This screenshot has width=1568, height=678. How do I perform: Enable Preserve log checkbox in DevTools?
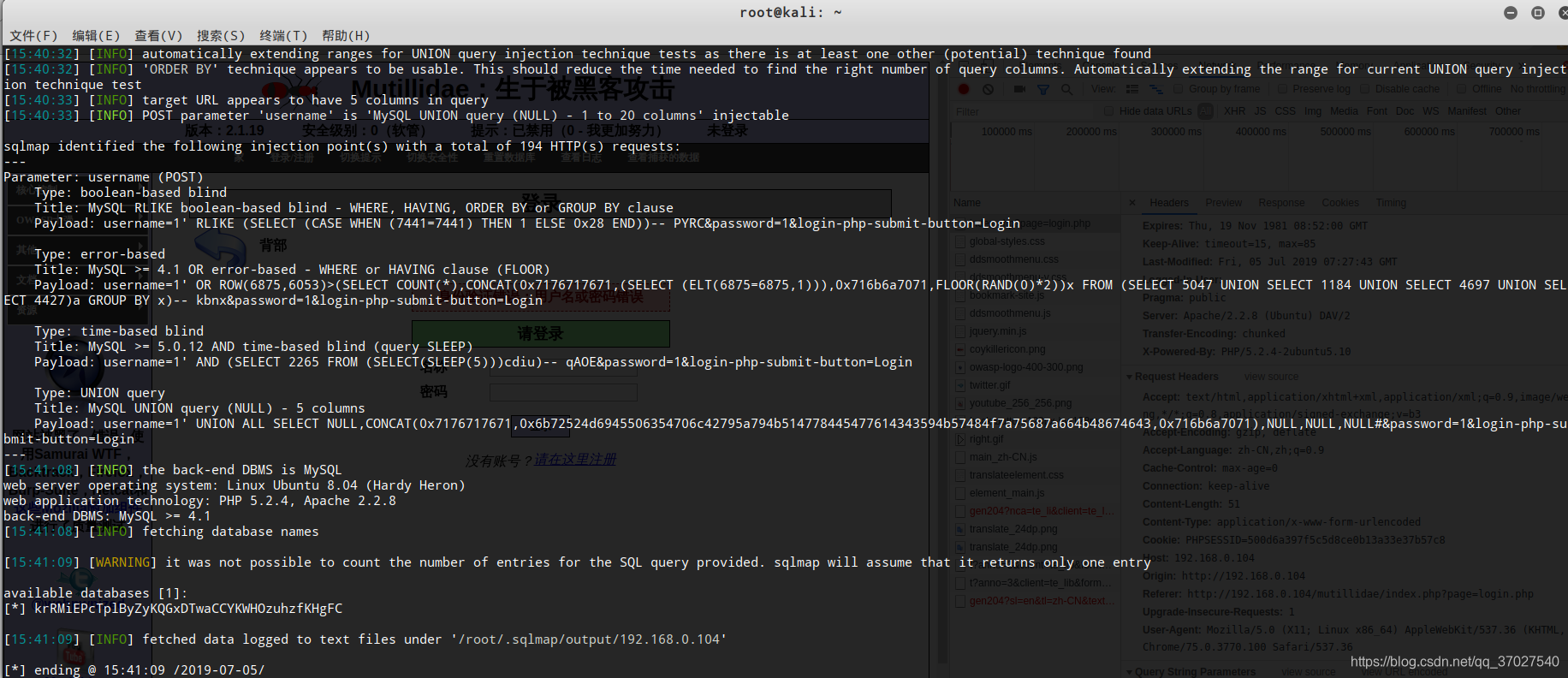pos(1282,89)
